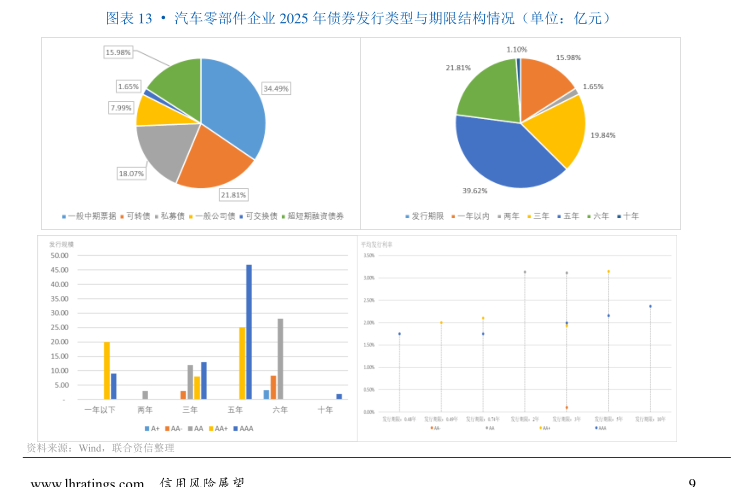Open the www.lhratings.com link
Image resolution: width=732 pixels, height=487 pixels.
pos(87,483)
